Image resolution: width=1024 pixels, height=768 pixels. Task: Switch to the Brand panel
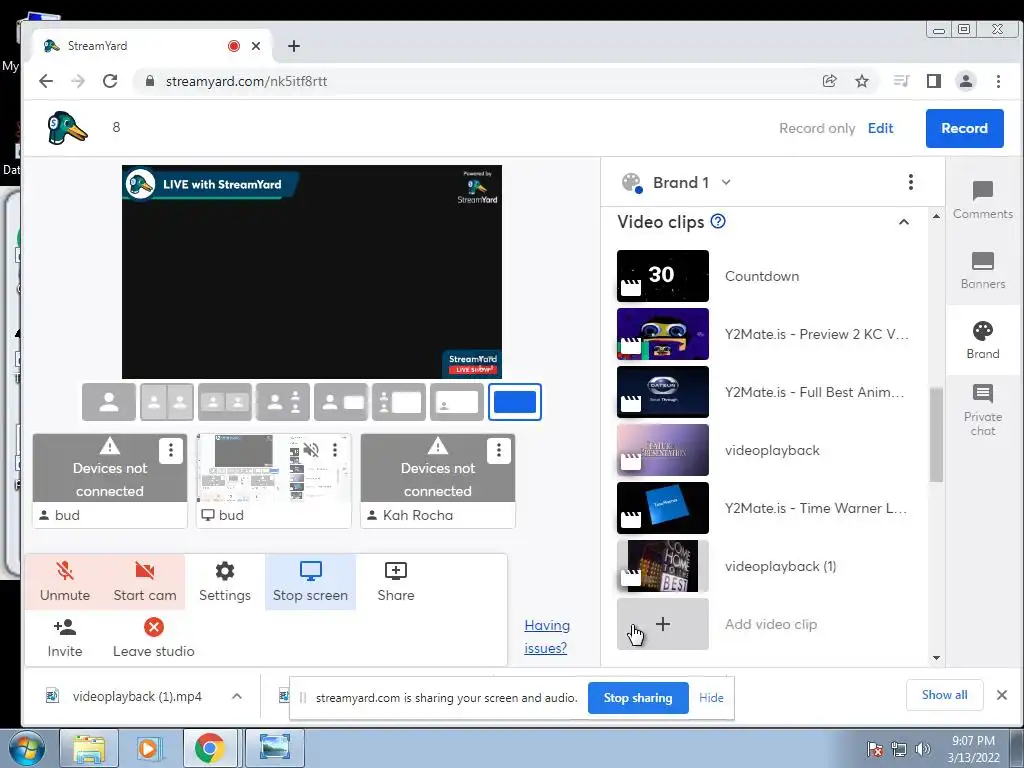(982, 340)
